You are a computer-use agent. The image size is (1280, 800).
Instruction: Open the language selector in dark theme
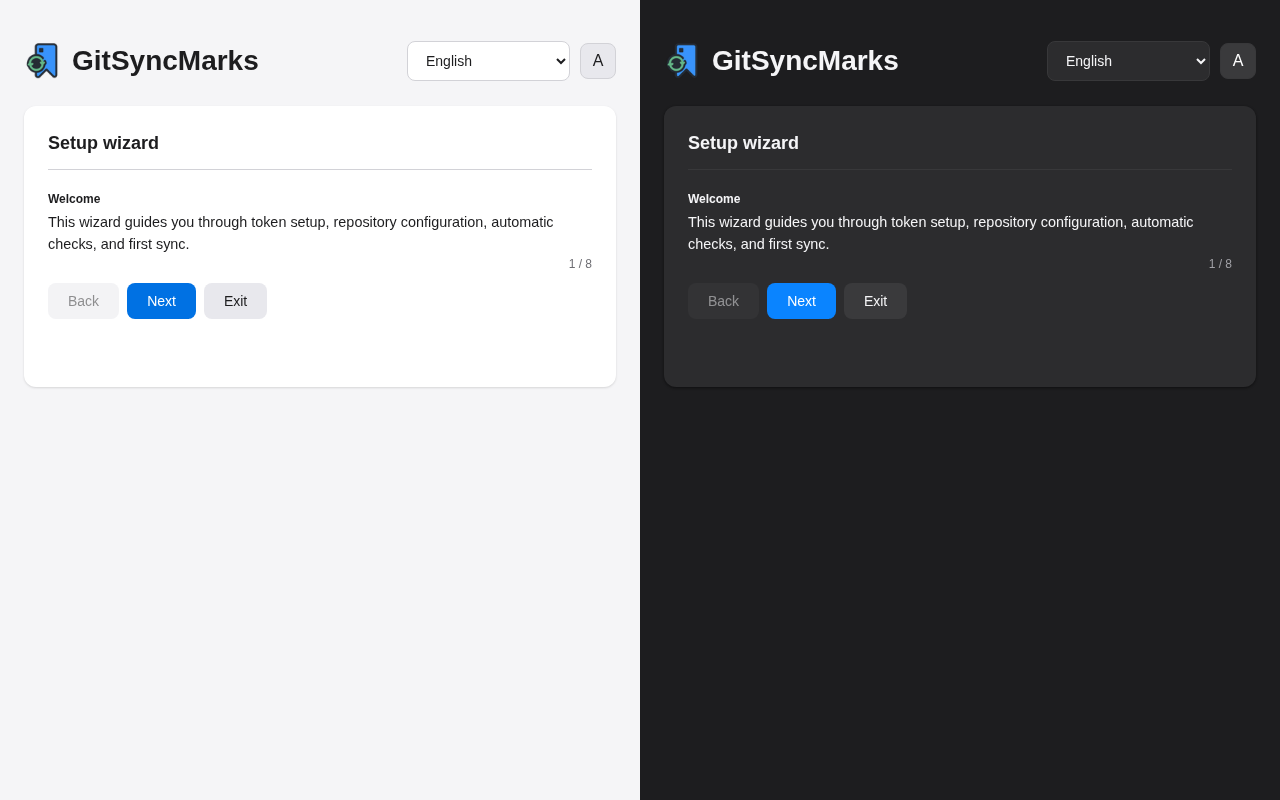(x=1128, y=61)
